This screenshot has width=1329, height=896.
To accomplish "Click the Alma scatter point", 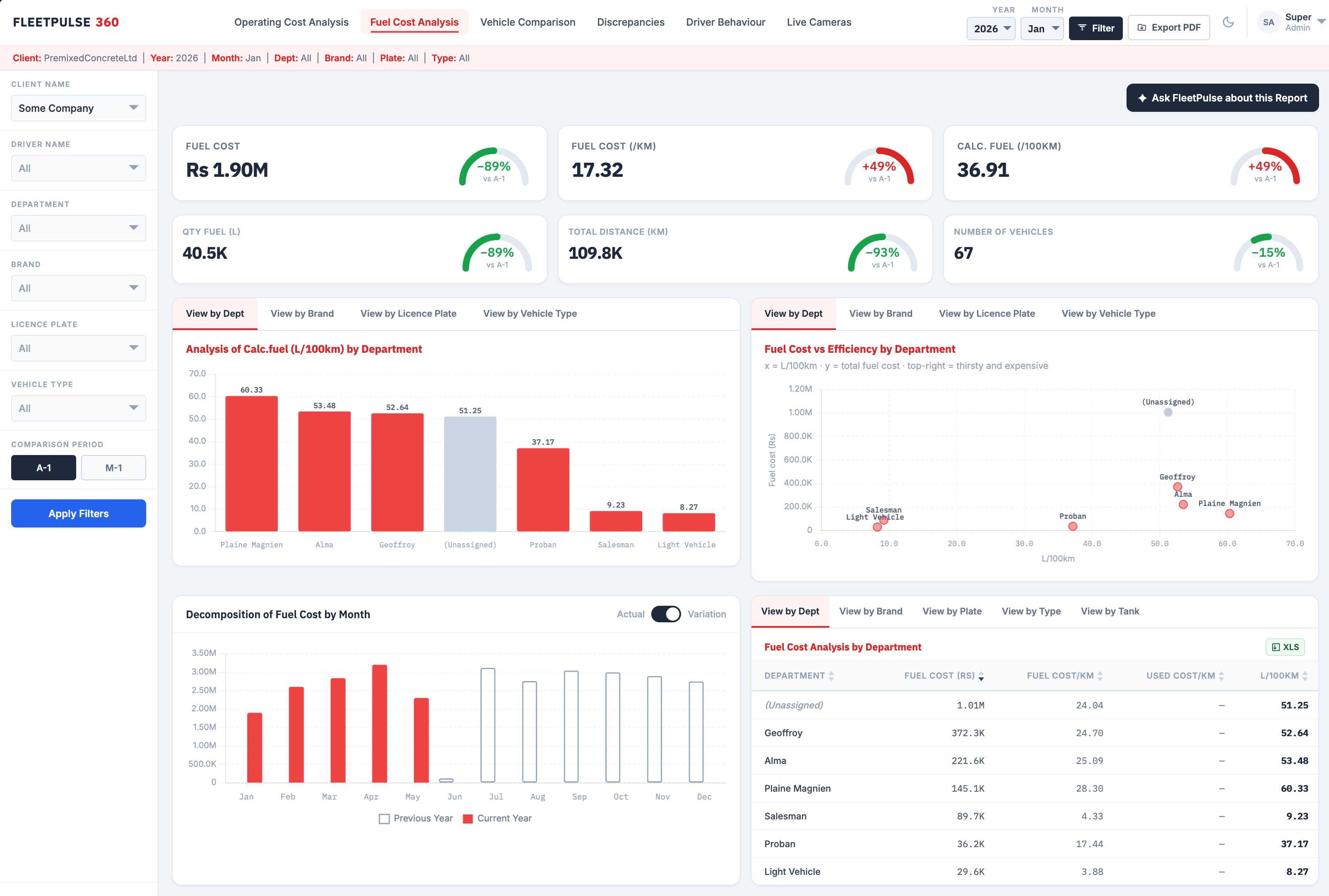I will 1183,505.
